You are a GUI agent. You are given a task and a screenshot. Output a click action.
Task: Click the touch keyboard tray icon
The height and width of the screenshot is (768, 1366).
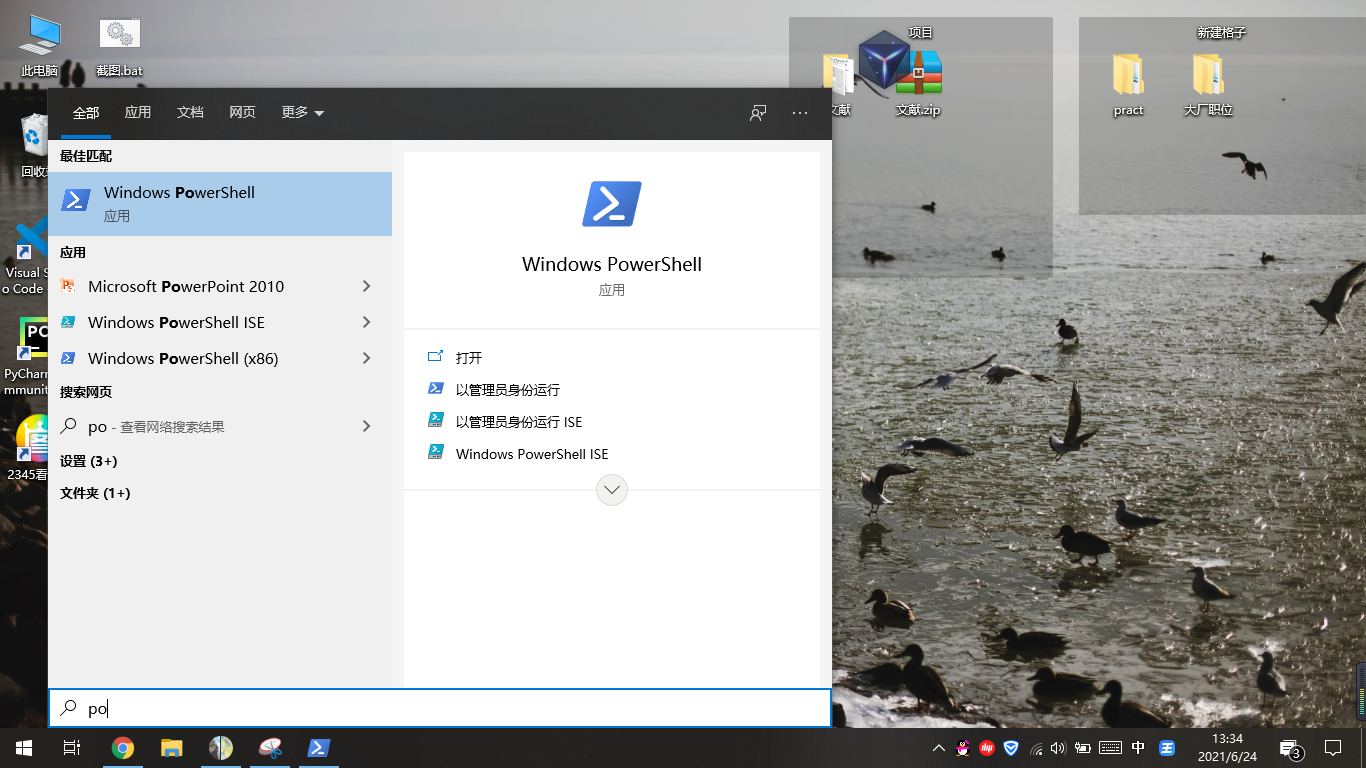[1110, 748]
